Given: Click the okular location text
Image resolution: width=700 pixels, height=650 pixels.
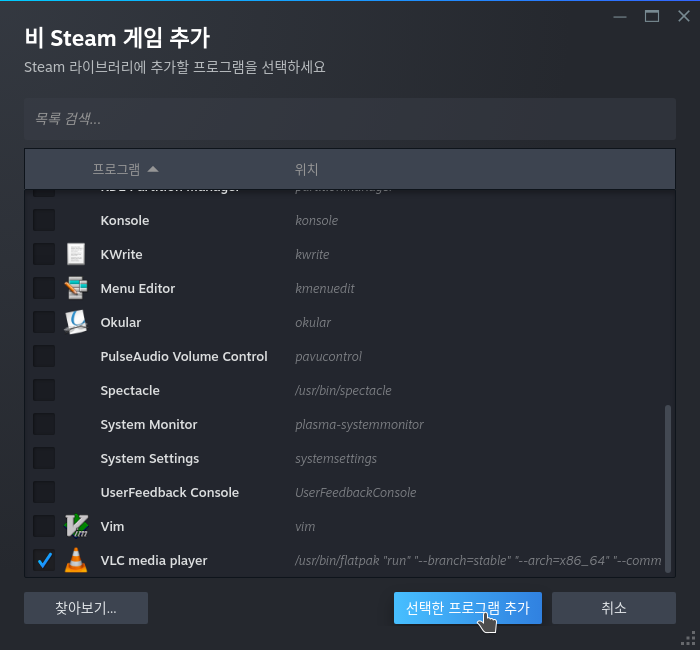Looking at the screenshot, I should (312, 322).
